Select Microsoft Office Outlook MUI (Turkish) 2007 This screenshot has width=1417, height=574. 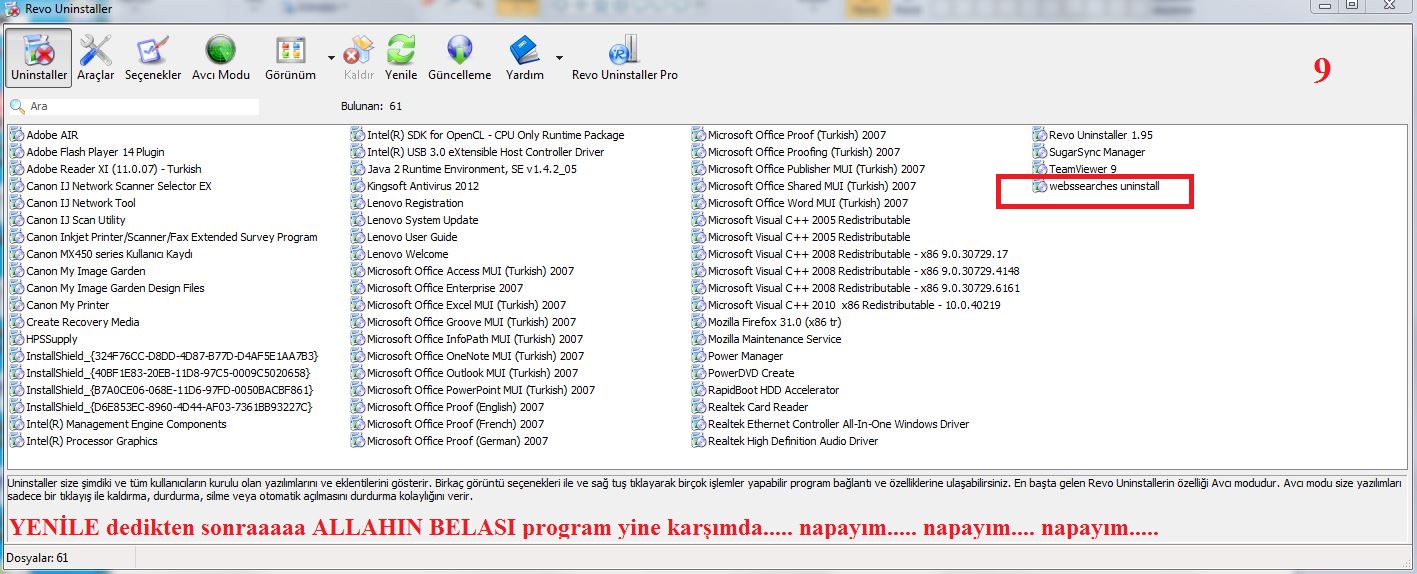465,373
